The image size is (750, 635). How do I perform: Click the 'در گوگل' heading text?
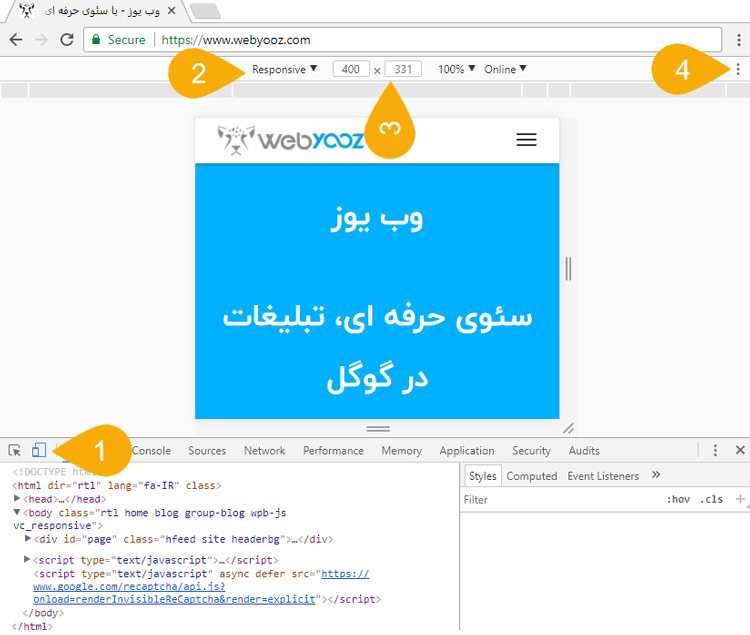377,378
